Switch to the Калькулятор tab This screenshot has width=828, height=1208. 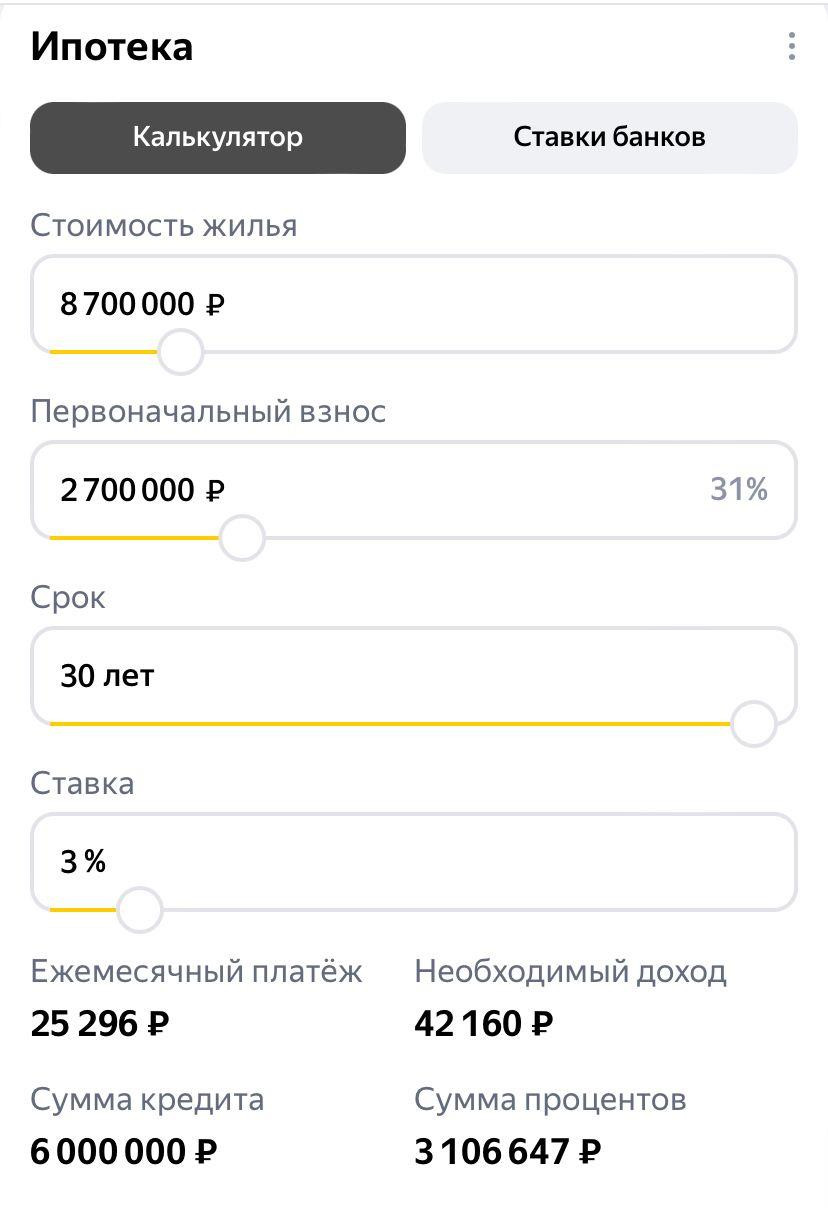click(218, 137)
